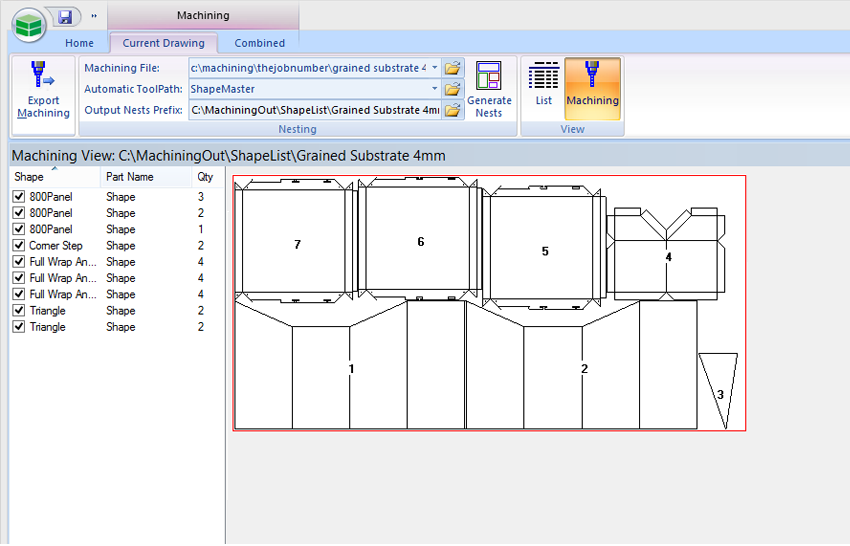Select the Corner Step row text
Screen dimensions: 850x546
point(56,246)
